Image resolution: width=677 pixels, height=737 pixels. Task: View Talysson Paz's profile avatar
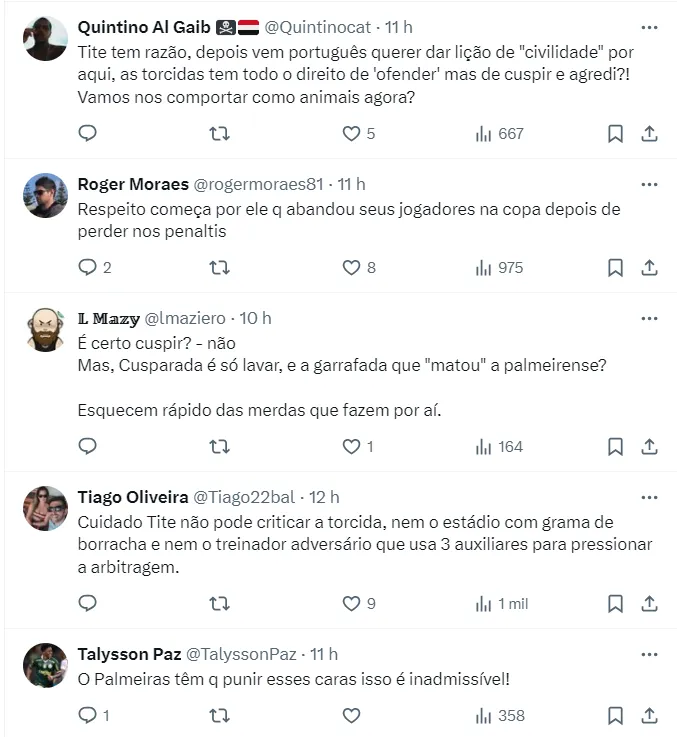(45, 665)
